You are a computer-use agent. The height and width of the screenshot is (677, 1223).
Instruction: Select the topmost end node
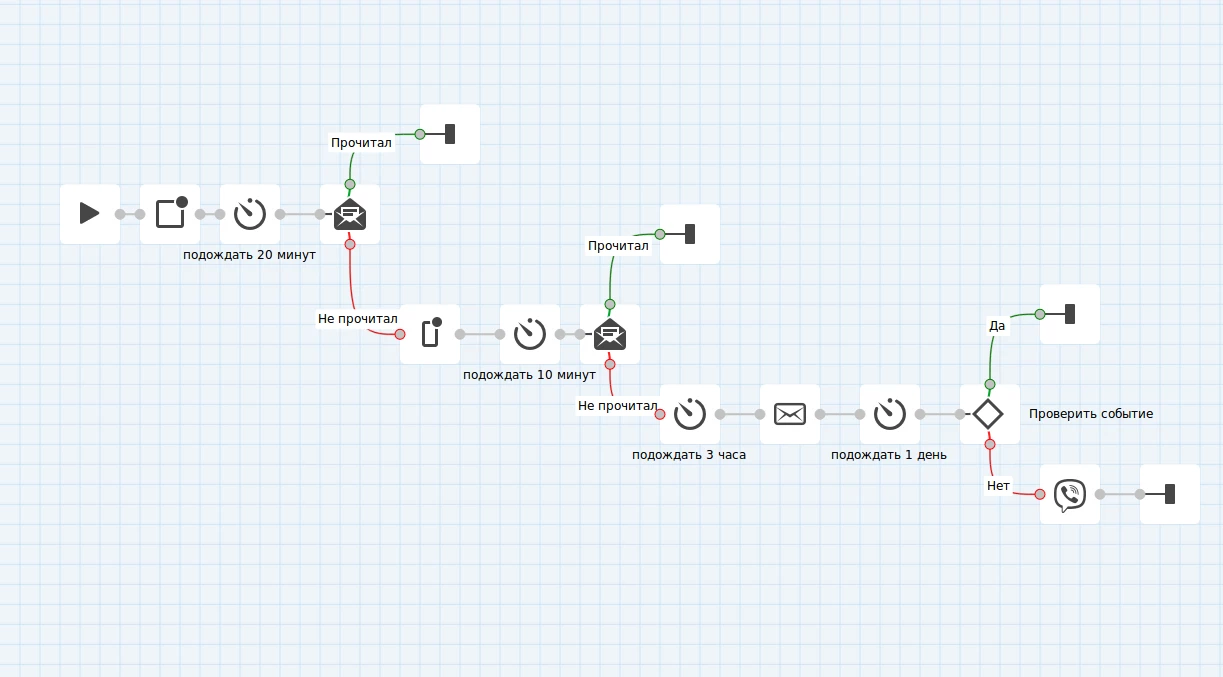click(449, 134)
